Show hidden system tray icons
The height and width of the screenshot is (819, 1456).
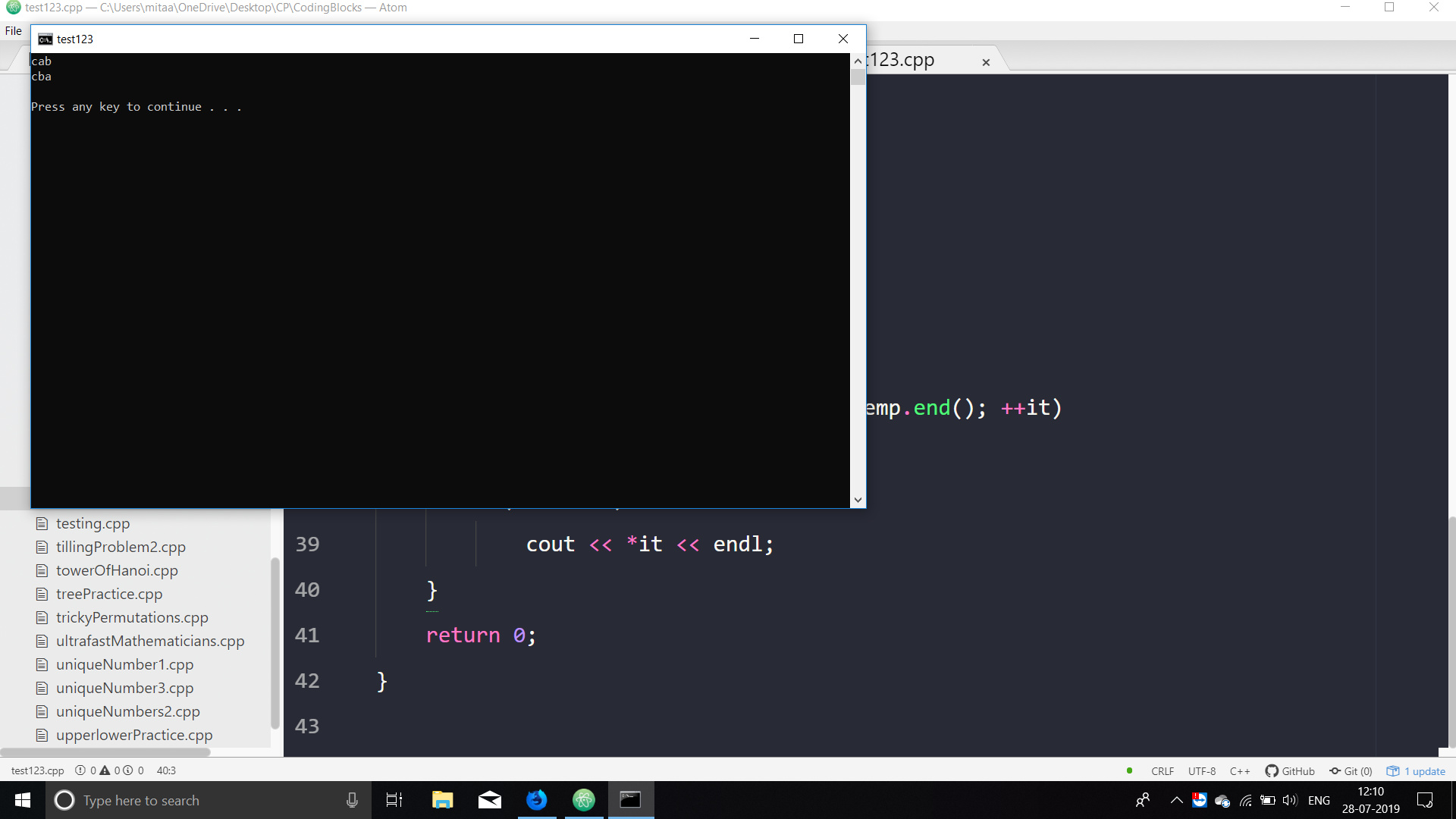point(1176,800)
